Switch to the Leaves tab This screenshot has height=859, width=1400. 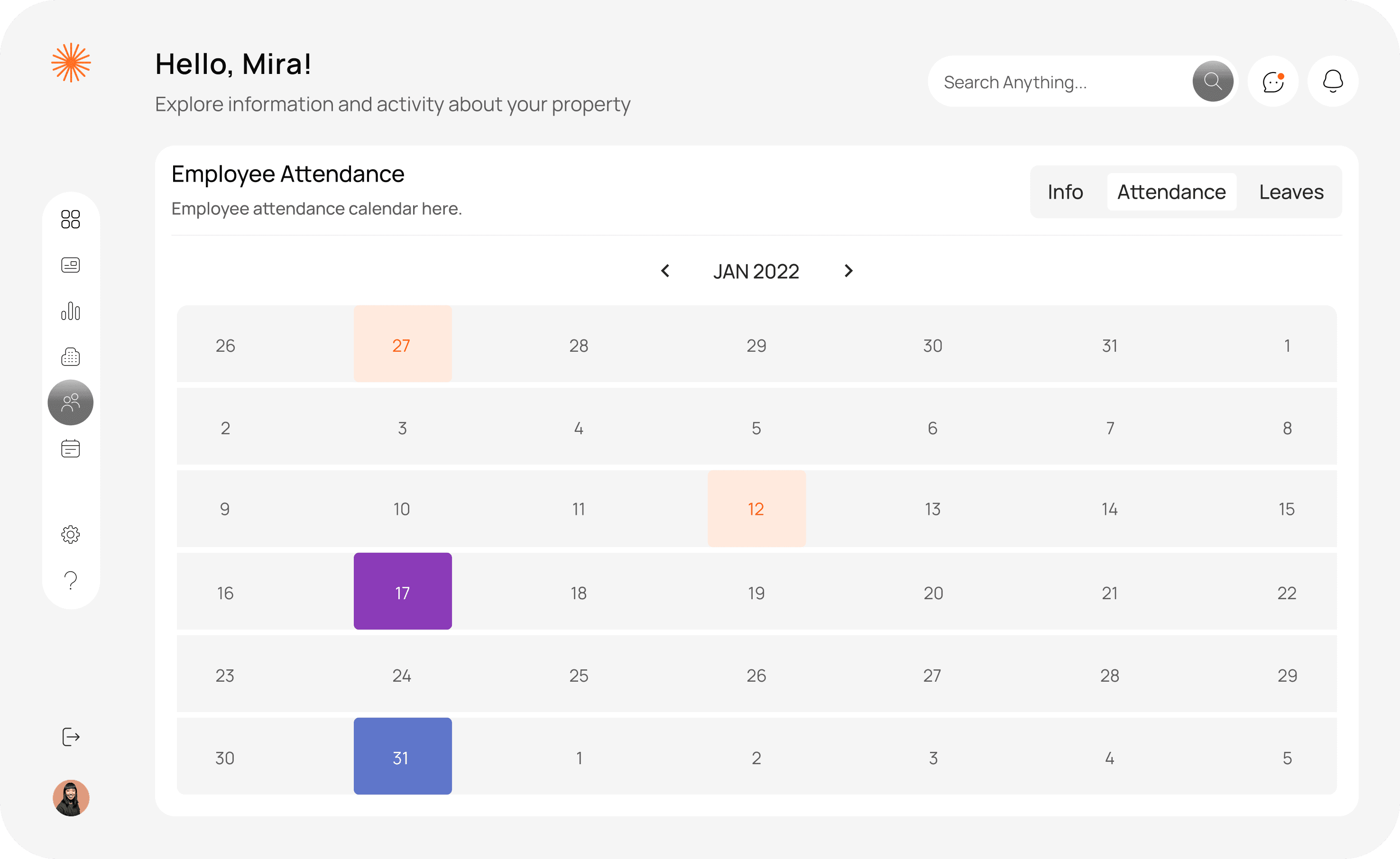pyautogui.click(x=1291, y=192)
